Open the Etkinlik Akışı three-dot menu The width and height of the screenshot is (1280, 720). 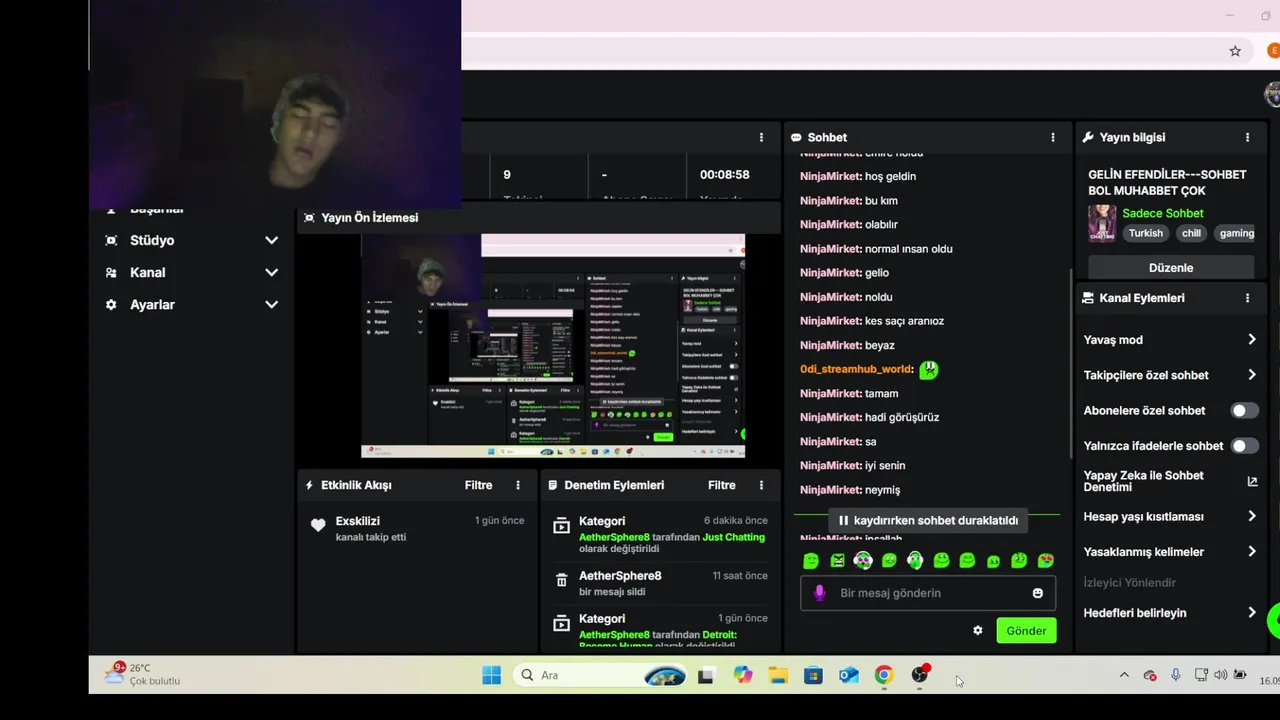click(518, 485)
